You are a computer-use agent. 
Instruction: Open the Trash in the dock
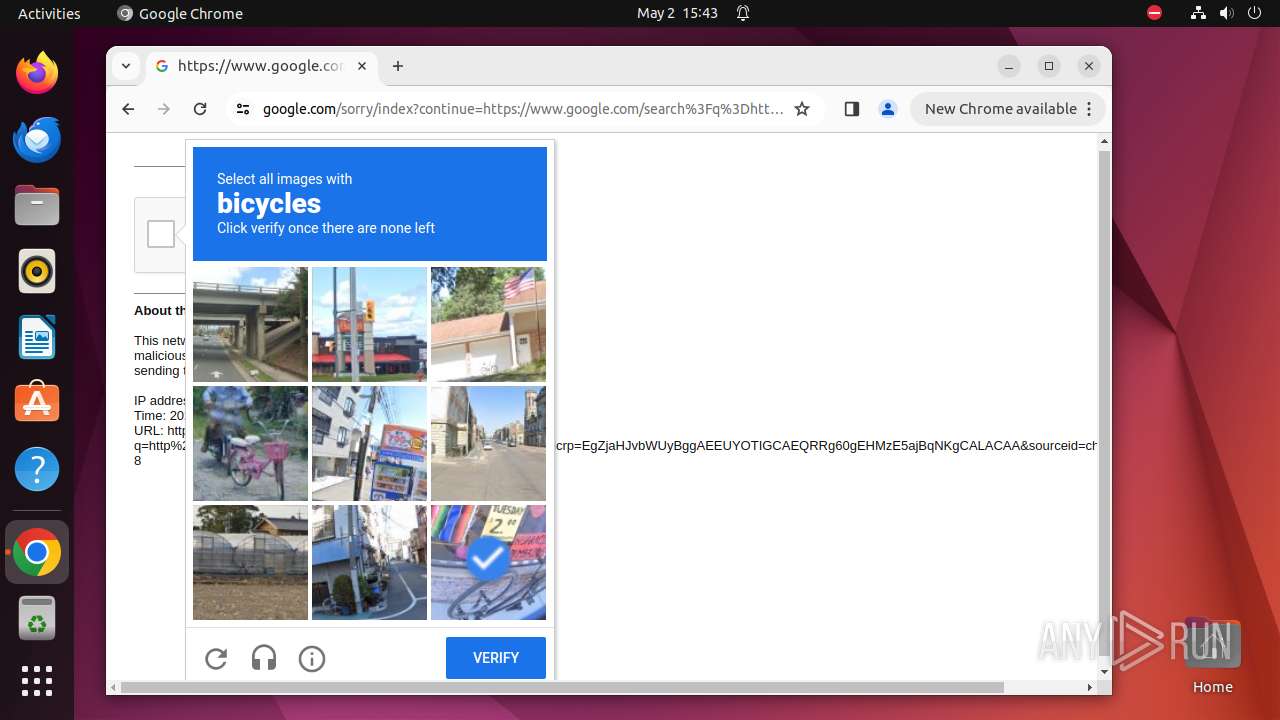(37, 618)
